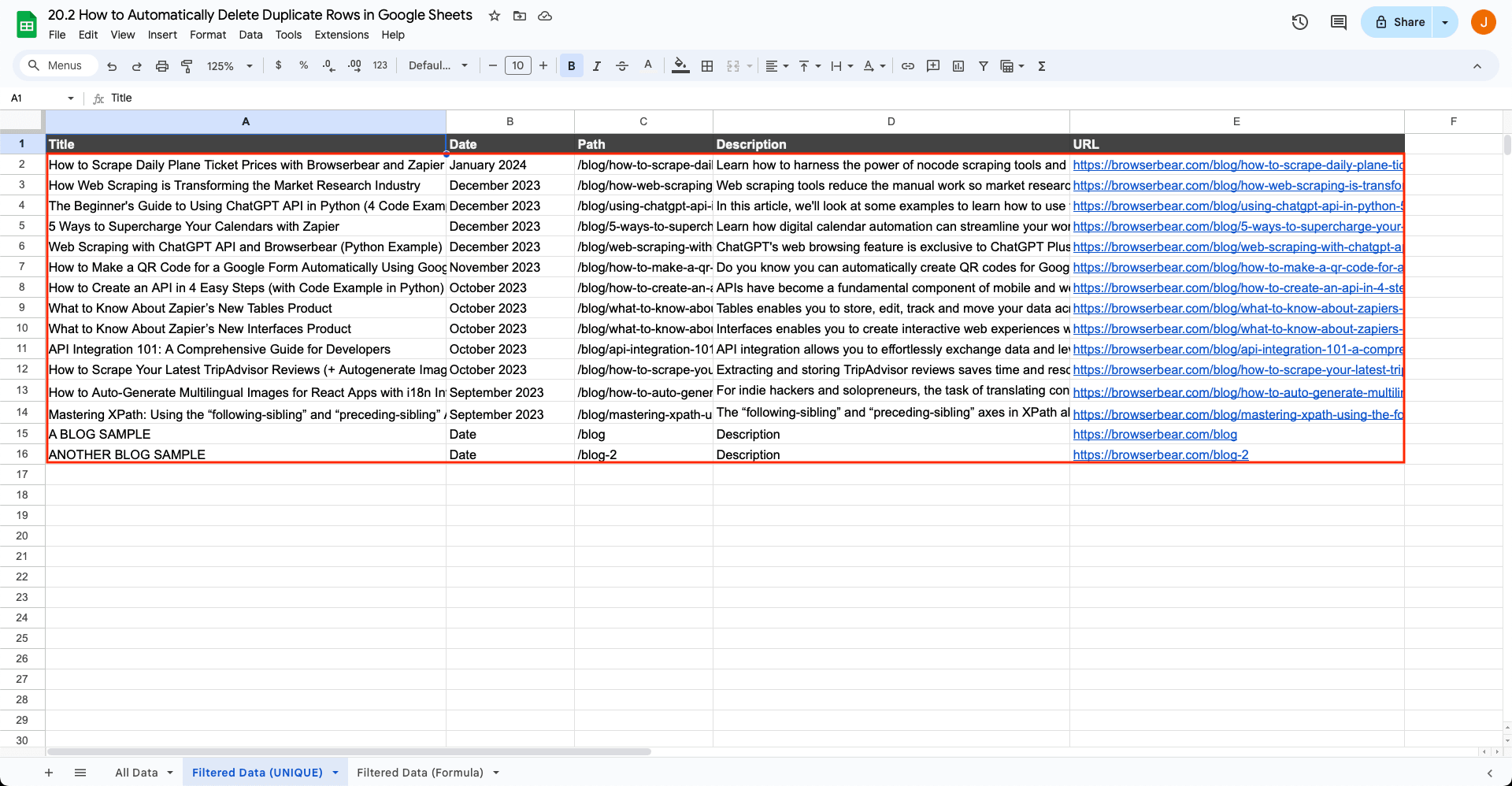1512x786 pixels.
Task: Open version history
Action: pos(1299,21)
